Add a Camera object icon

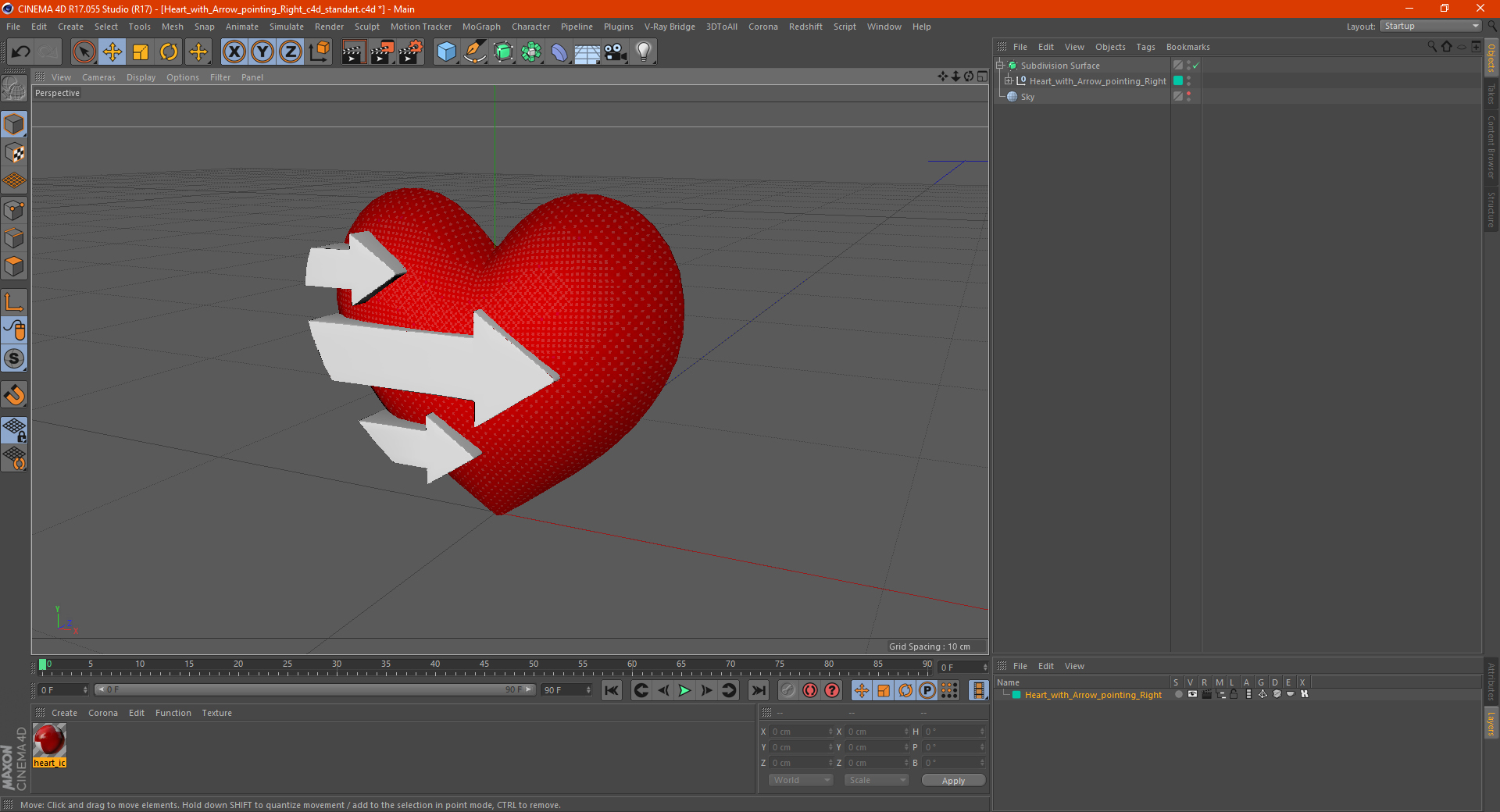(616, 52)
